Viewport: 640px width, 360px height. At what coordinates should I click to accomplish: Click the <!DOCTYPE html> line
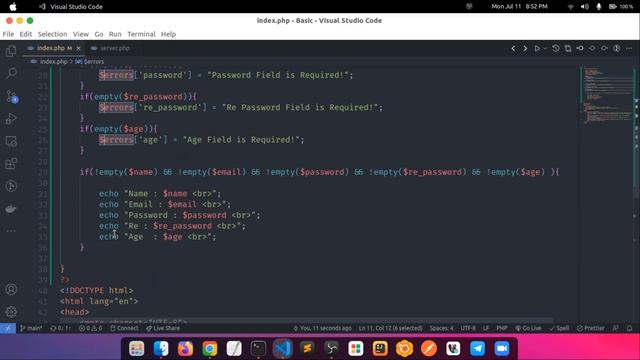[97, 291]
